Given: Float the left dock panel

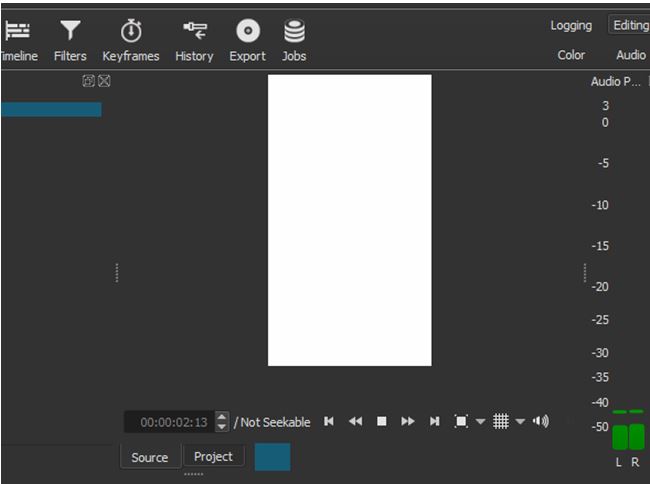Looking at the screenshot, I should tap(88, 81).
